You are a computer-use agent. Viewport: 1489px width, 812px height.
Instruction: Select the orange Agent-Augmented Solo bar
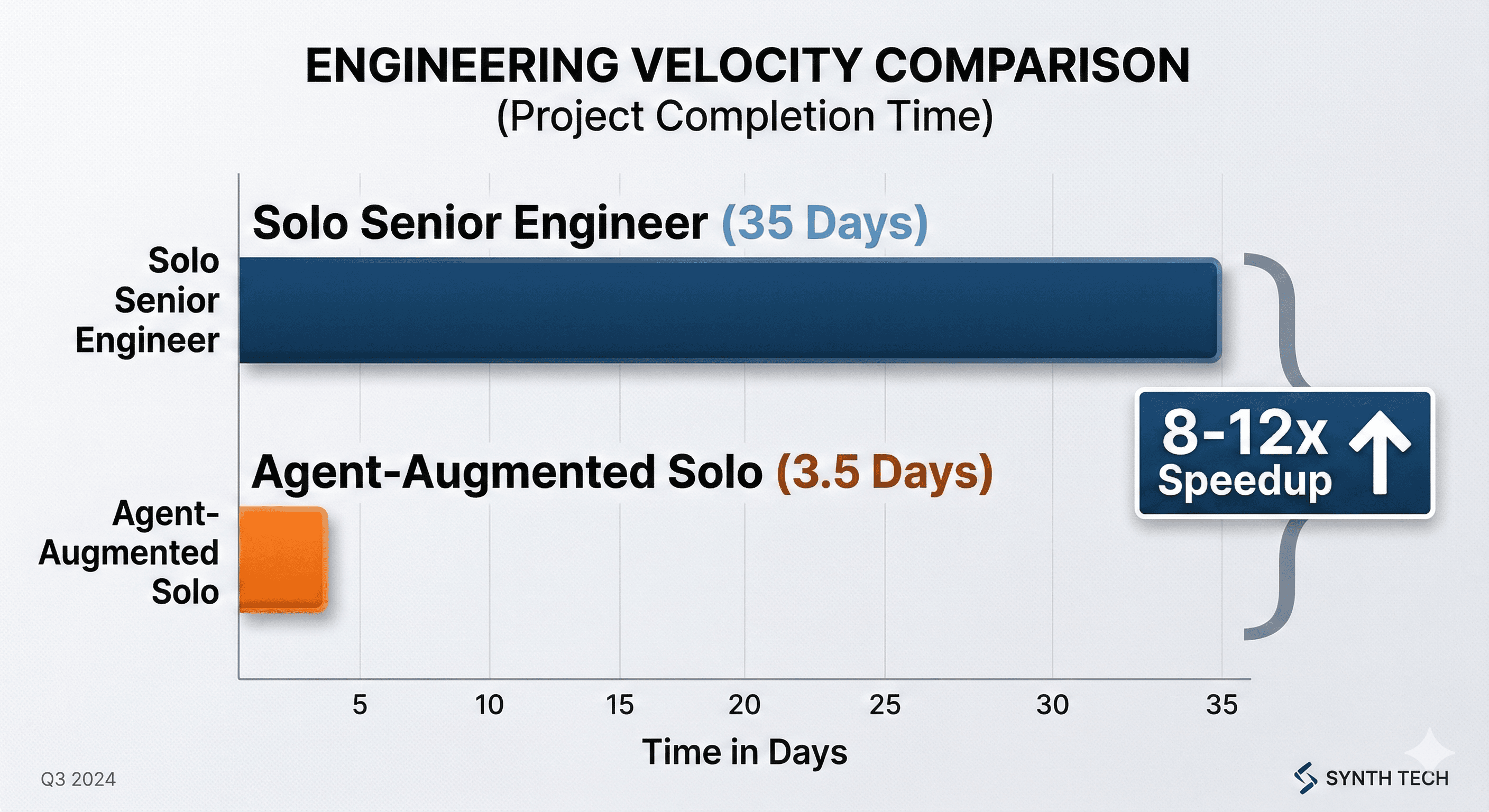[x=283, y=559]
